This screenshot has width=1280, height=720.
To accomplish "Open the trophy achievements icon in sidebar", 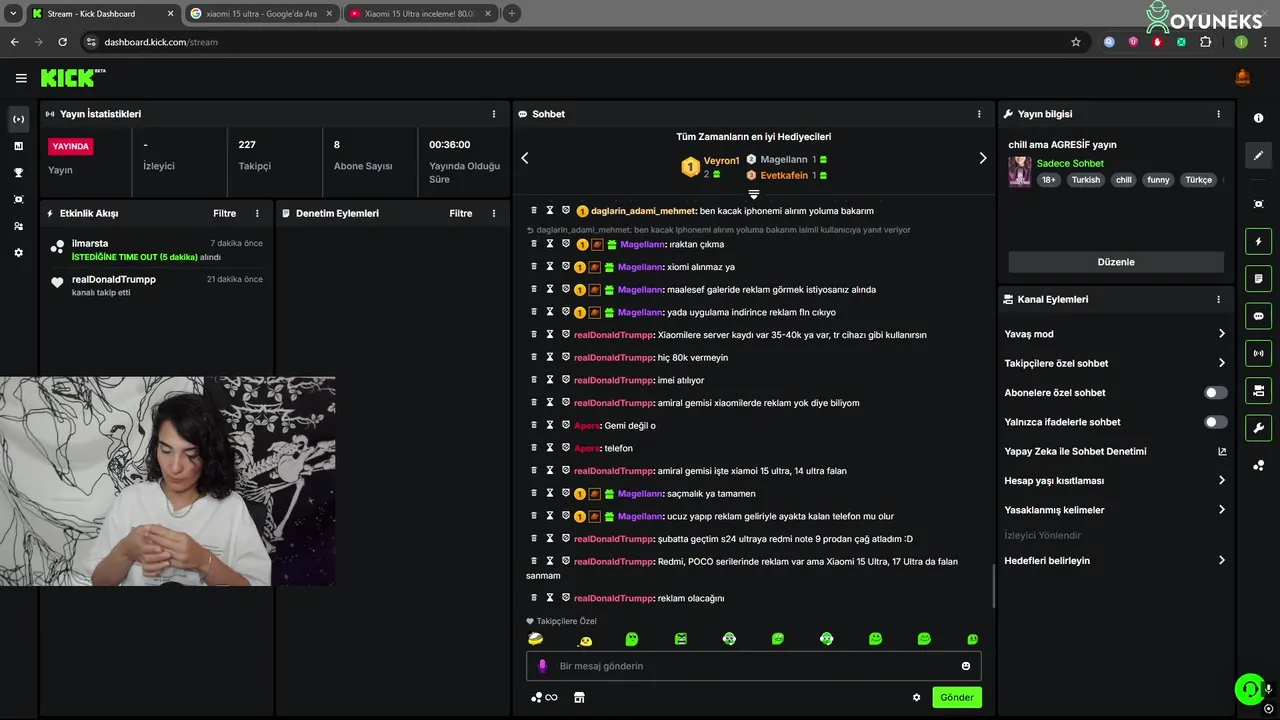I will (x=18, y=173).
